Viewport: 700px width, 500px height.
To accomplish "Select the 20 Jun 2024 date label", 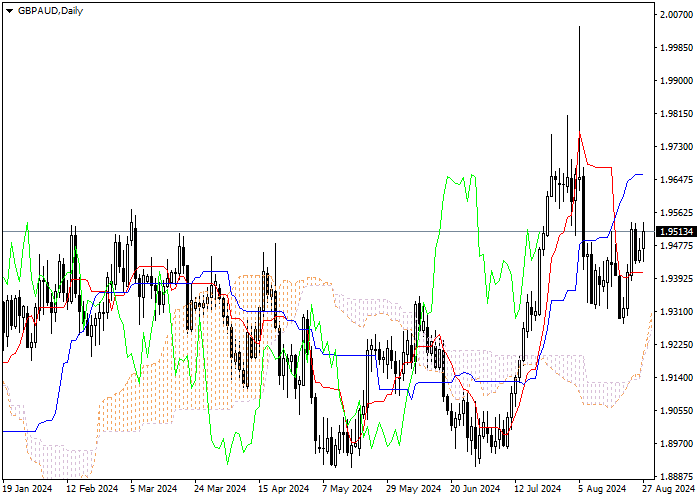I will (475, 489).
